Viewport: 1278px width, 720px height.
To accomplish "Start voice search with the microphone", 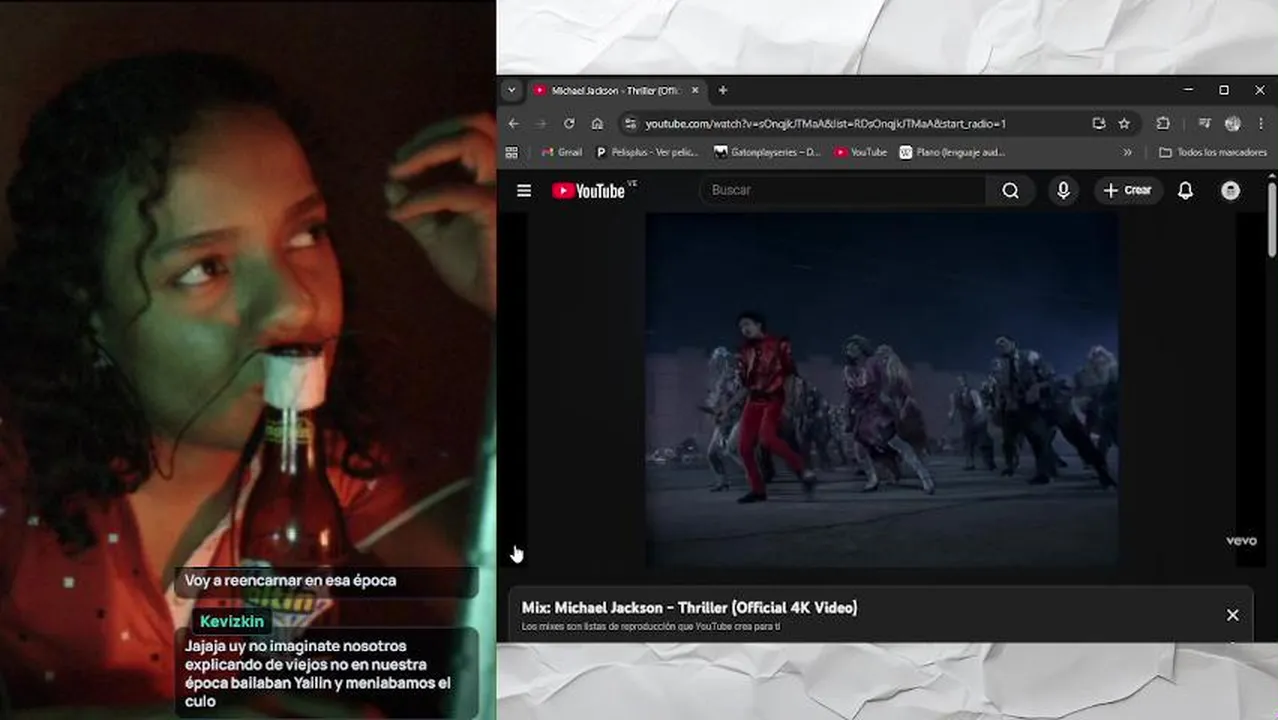I will pyautogui.click(x=1063, y=190).
